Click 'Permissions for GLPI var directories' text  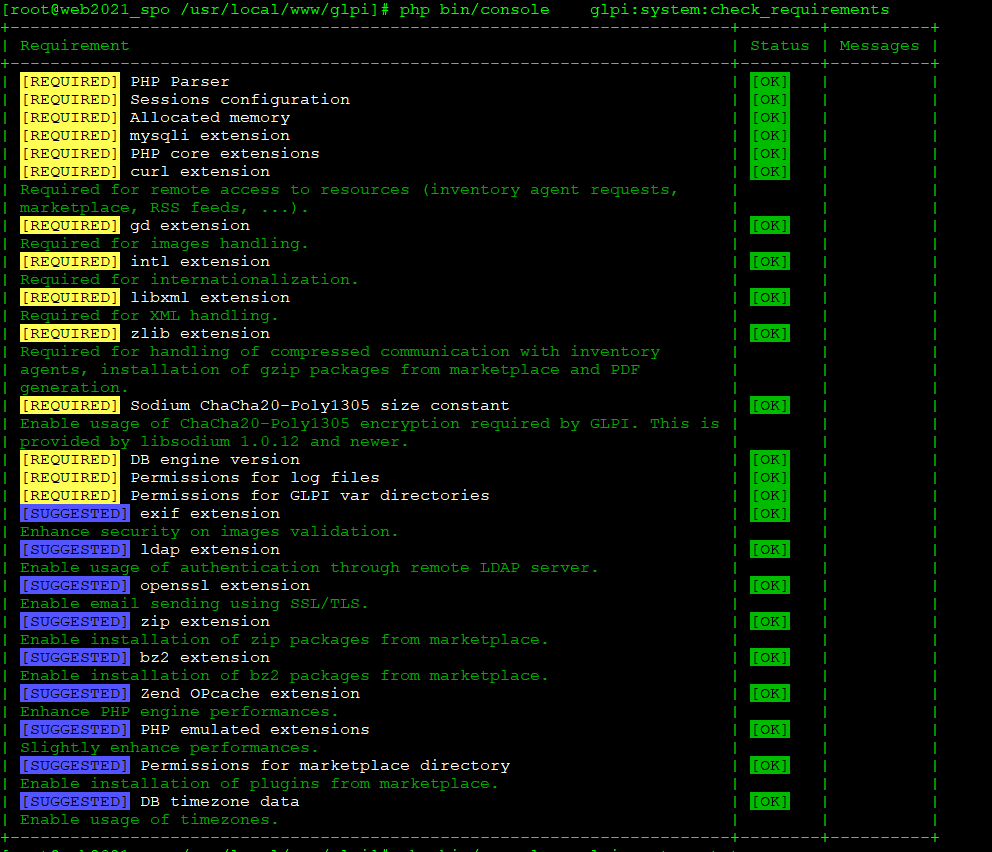pyautogui.click(x=310, y=495)
